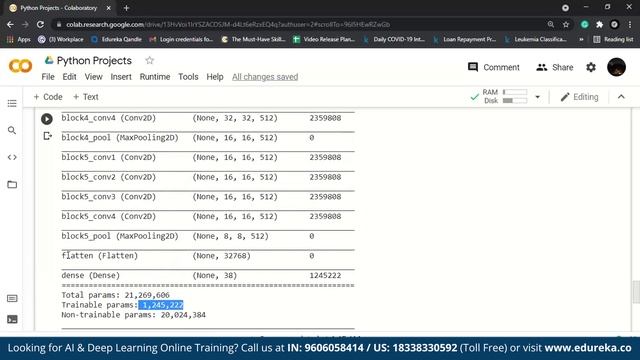Click the notebook vertical scrollbar
The width and height of the screenshot is (640, 360).
(635, 292)
